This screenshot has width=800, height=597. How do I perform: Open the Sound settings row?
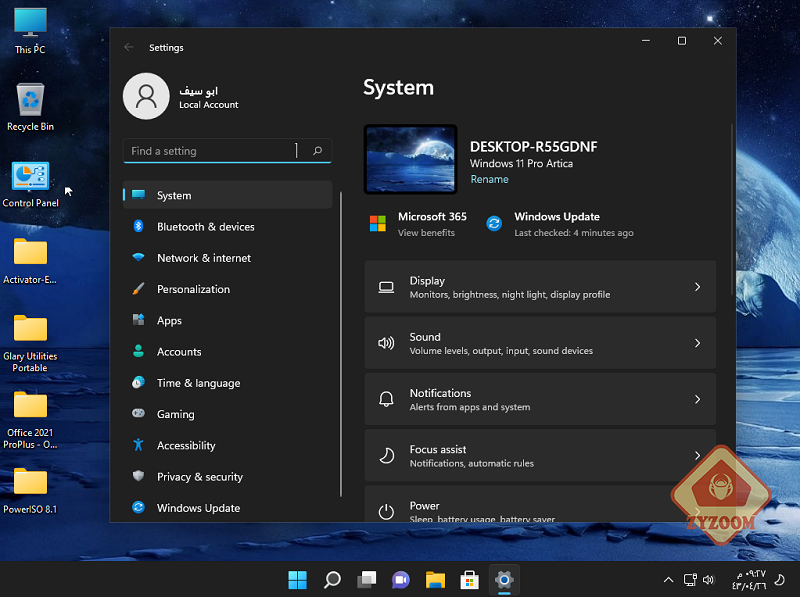(x=540, y=343)
